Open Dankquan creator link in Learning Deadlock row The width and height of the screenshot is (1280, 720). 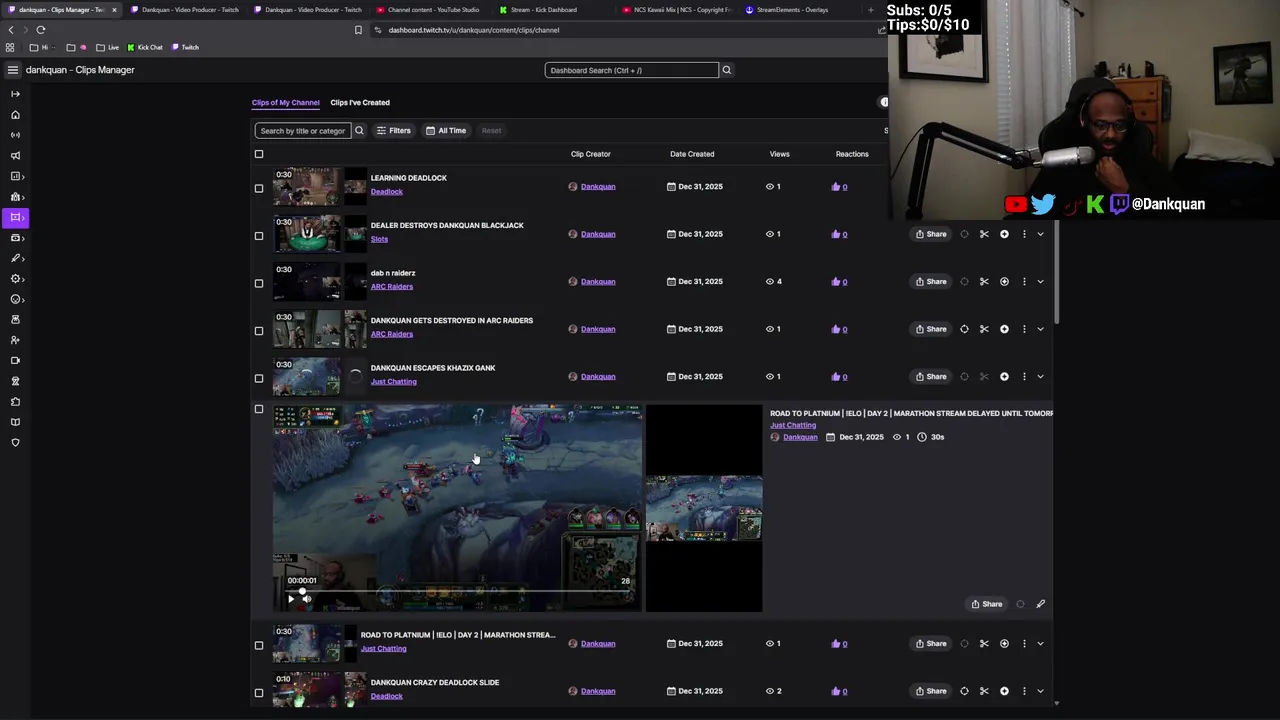tap(598, 187)
